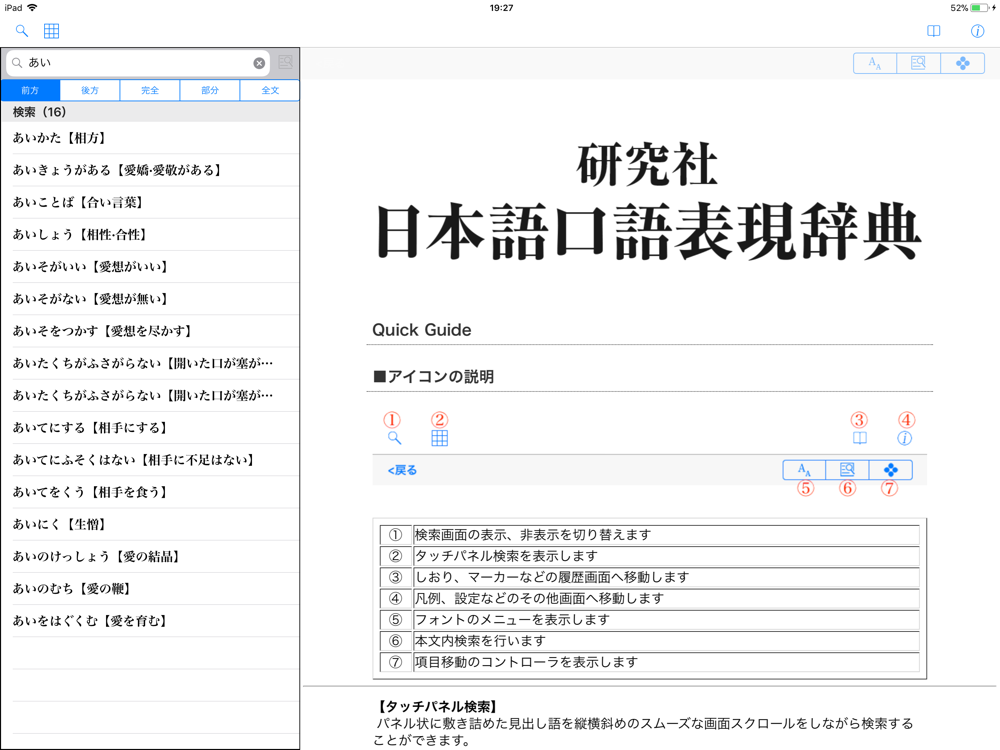Tap the Wi-Fi icon in status bar
Image resolution: width=1000 pixels, height=750 pixels.
coord(32,8)
